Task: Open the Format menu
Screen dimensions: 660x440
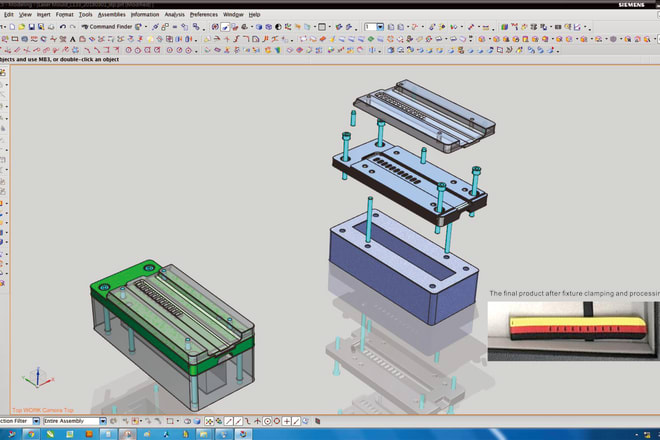Action: click(x=64, y=15)
